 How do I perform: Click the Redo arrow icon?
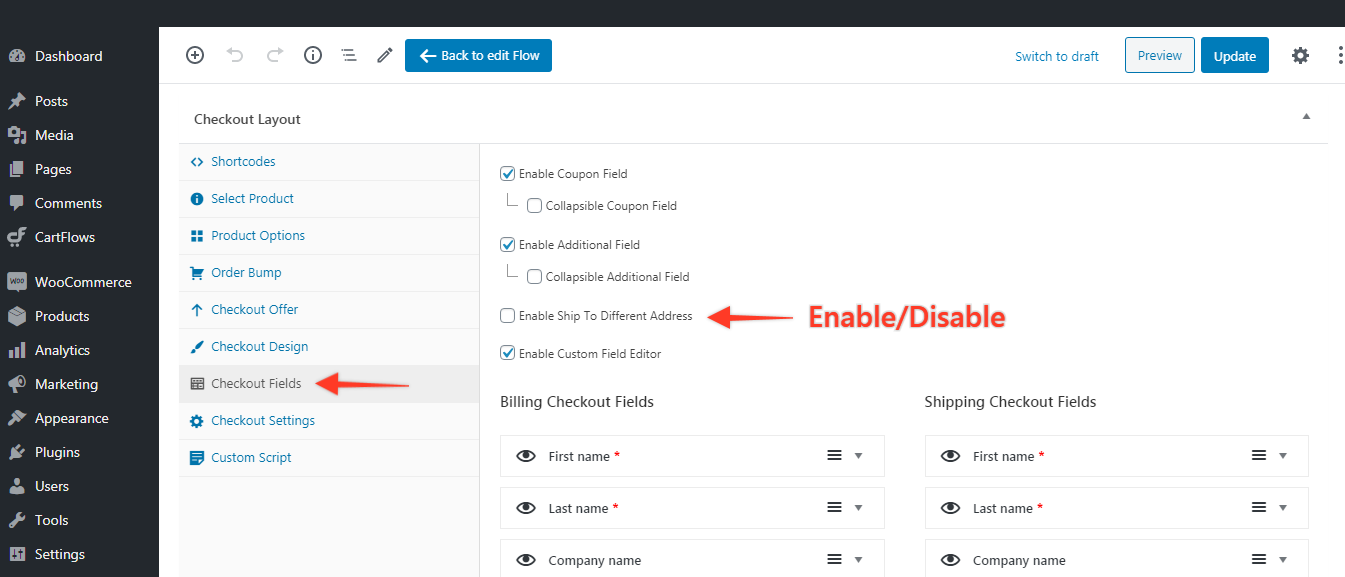point(274,55)
